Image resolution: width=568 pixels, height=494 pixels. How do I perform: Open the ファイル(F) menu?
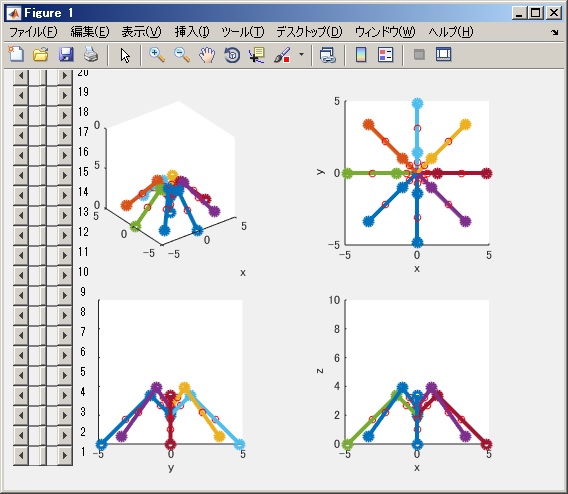click(x=33, y=32)
